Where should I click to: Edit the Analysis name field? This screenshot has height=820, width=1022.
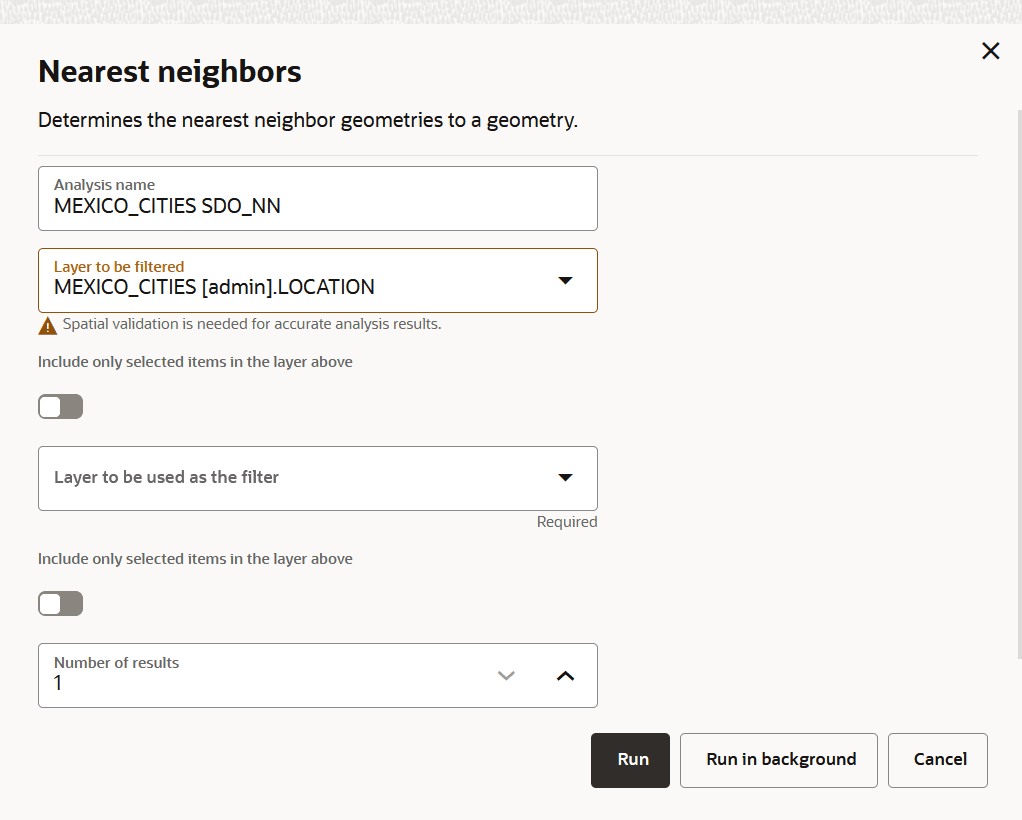pyautogui.click(x=317, y=198)
